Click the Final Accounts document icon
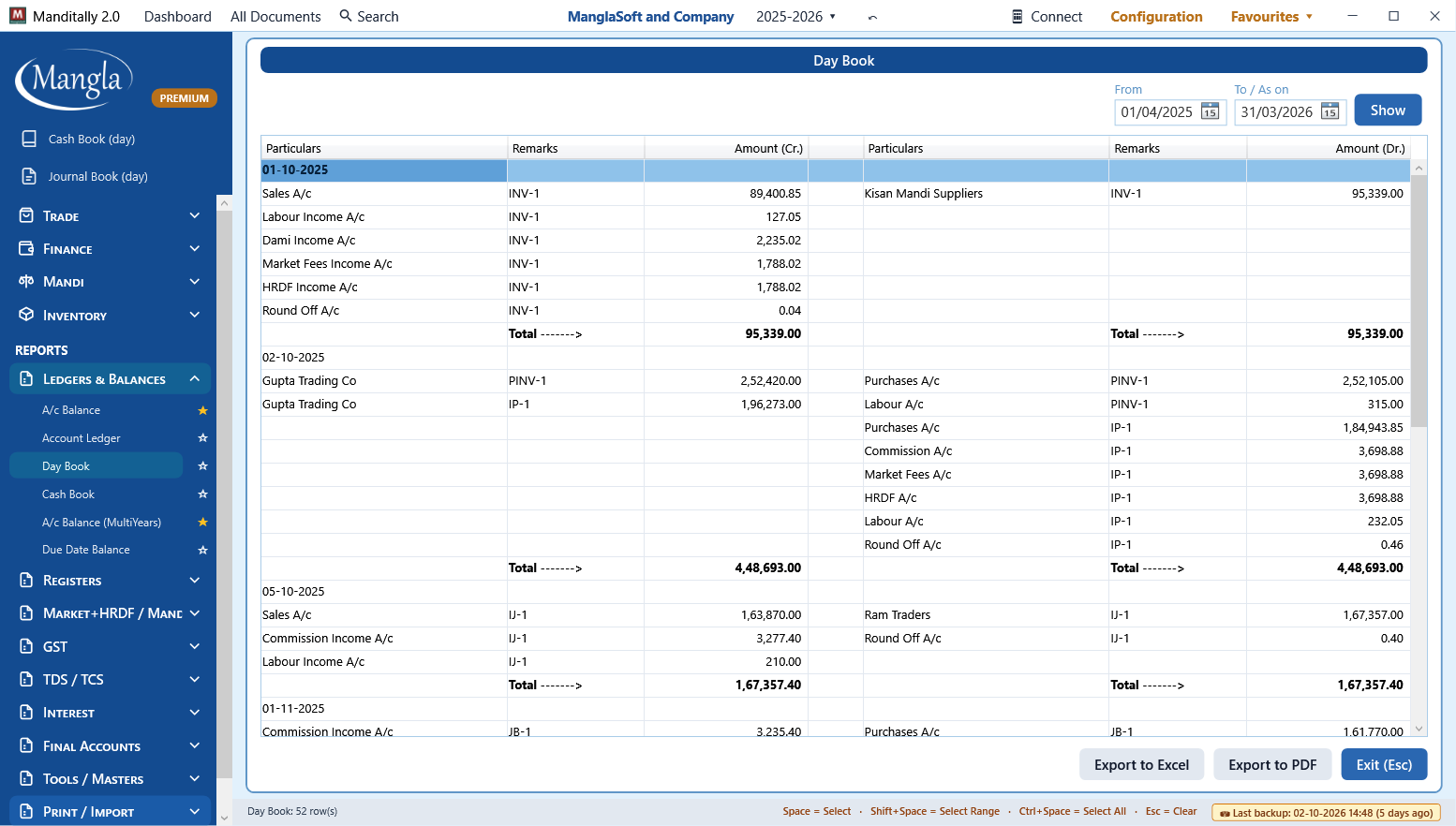This screenshot has height=826, width=1456. tap(26, 745)
